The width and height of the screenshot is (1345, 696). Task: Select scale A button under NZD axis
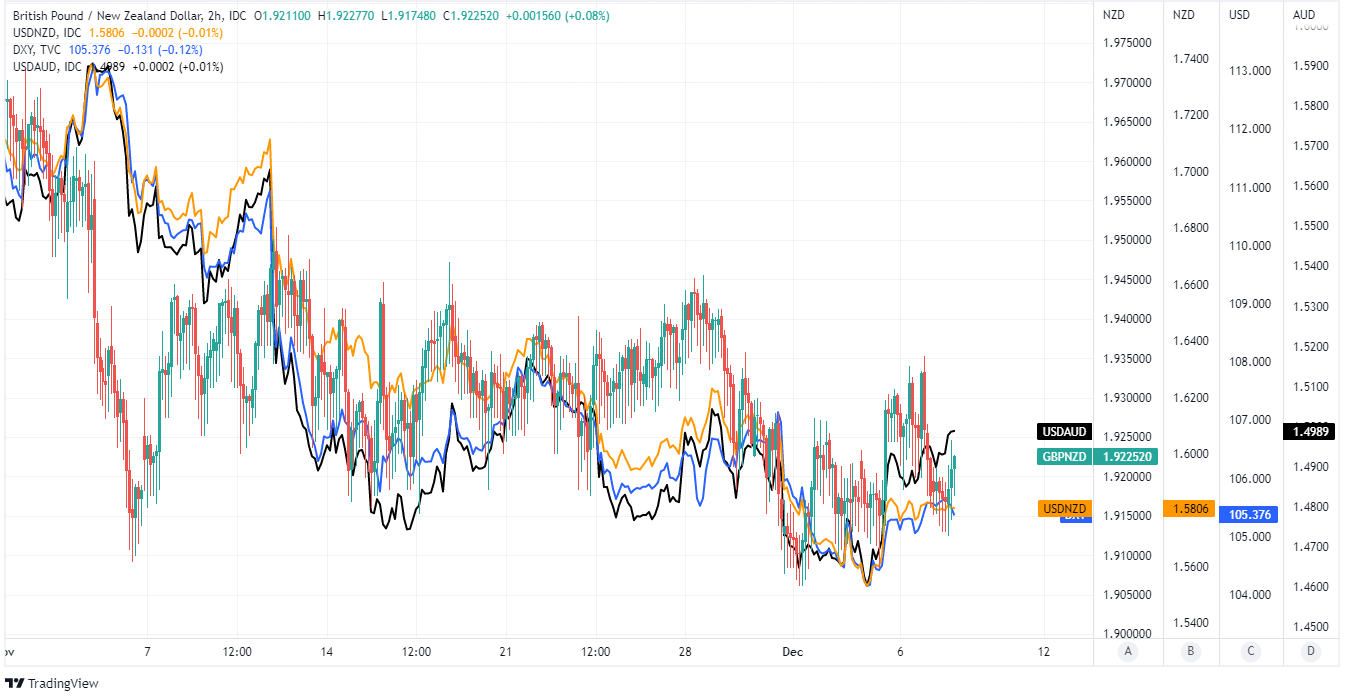point(1127,651)
